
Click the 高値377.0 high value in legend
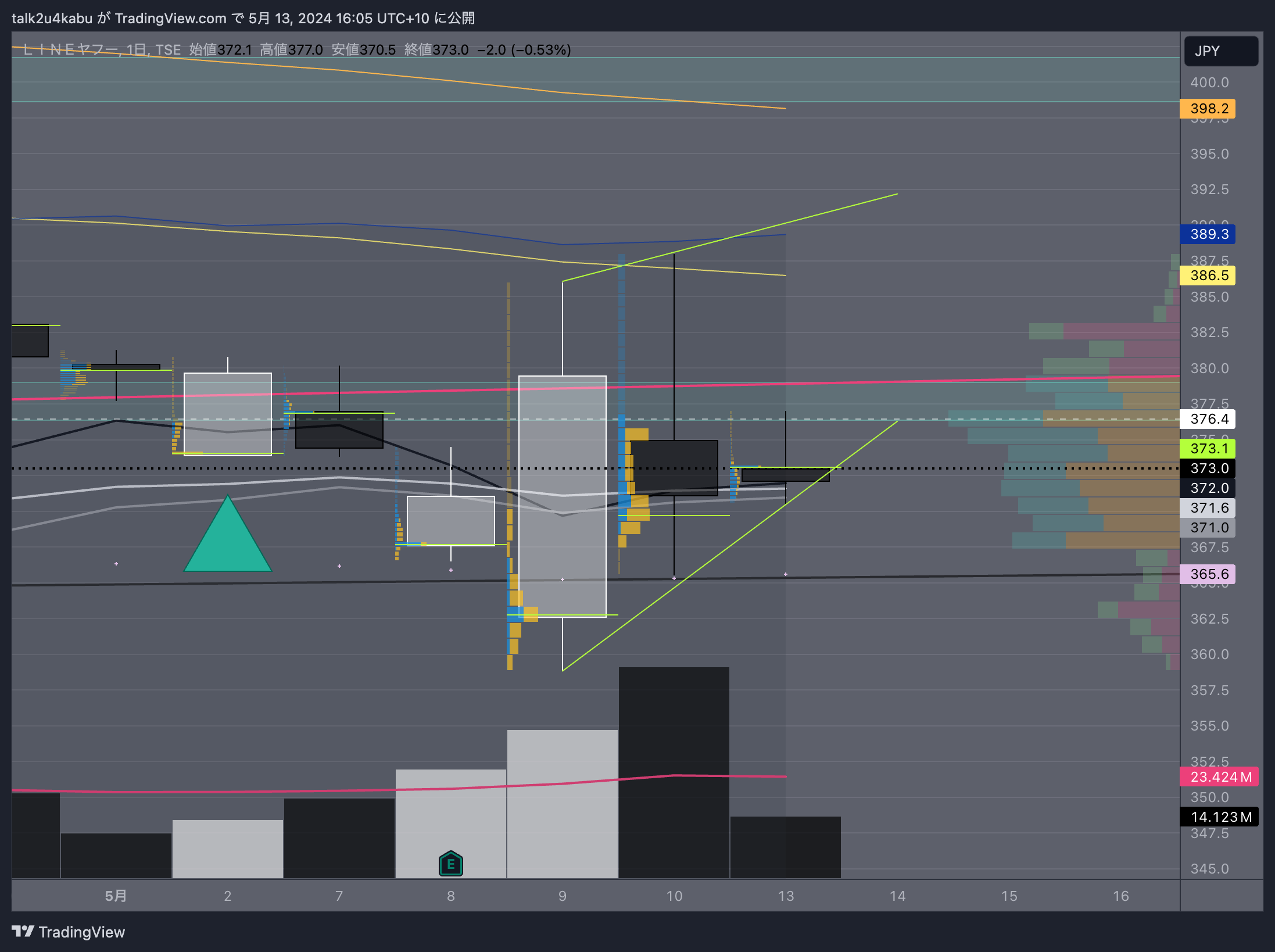291,50
